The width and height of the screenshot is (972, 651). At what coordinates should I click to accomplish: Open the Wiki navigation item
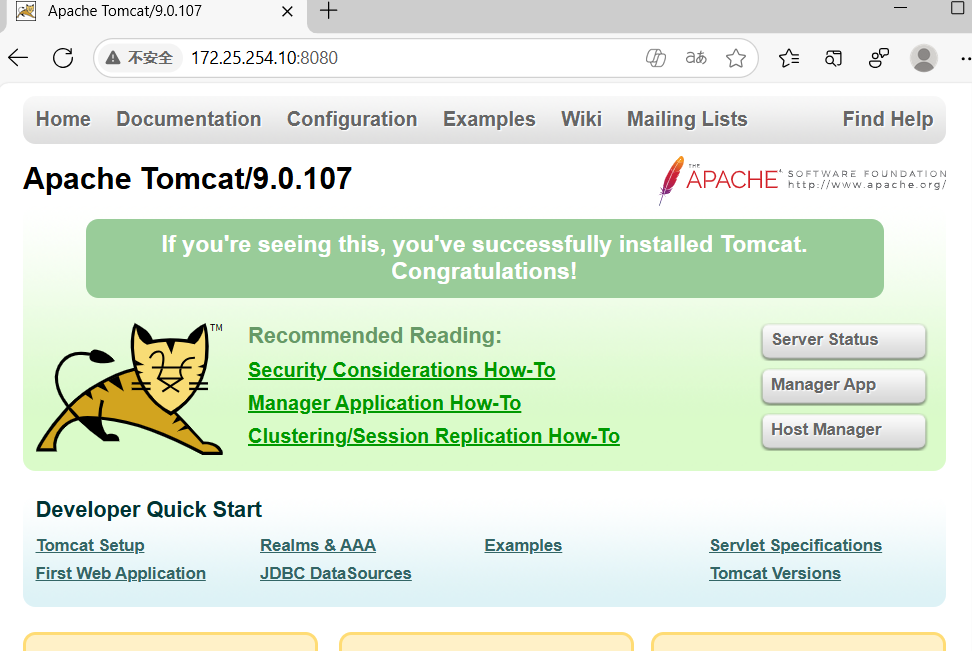(x=581, y=119)
